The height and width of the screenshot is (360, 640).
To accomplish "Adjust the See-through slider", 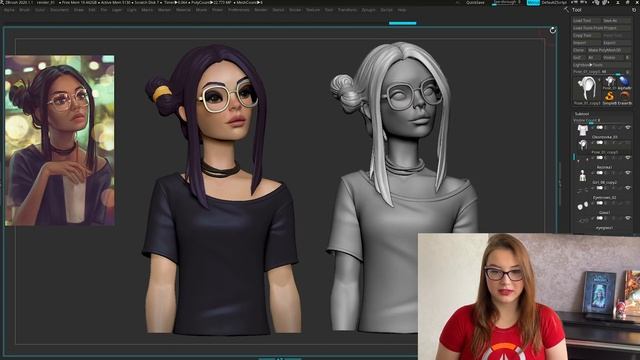I will click(507, 2).
